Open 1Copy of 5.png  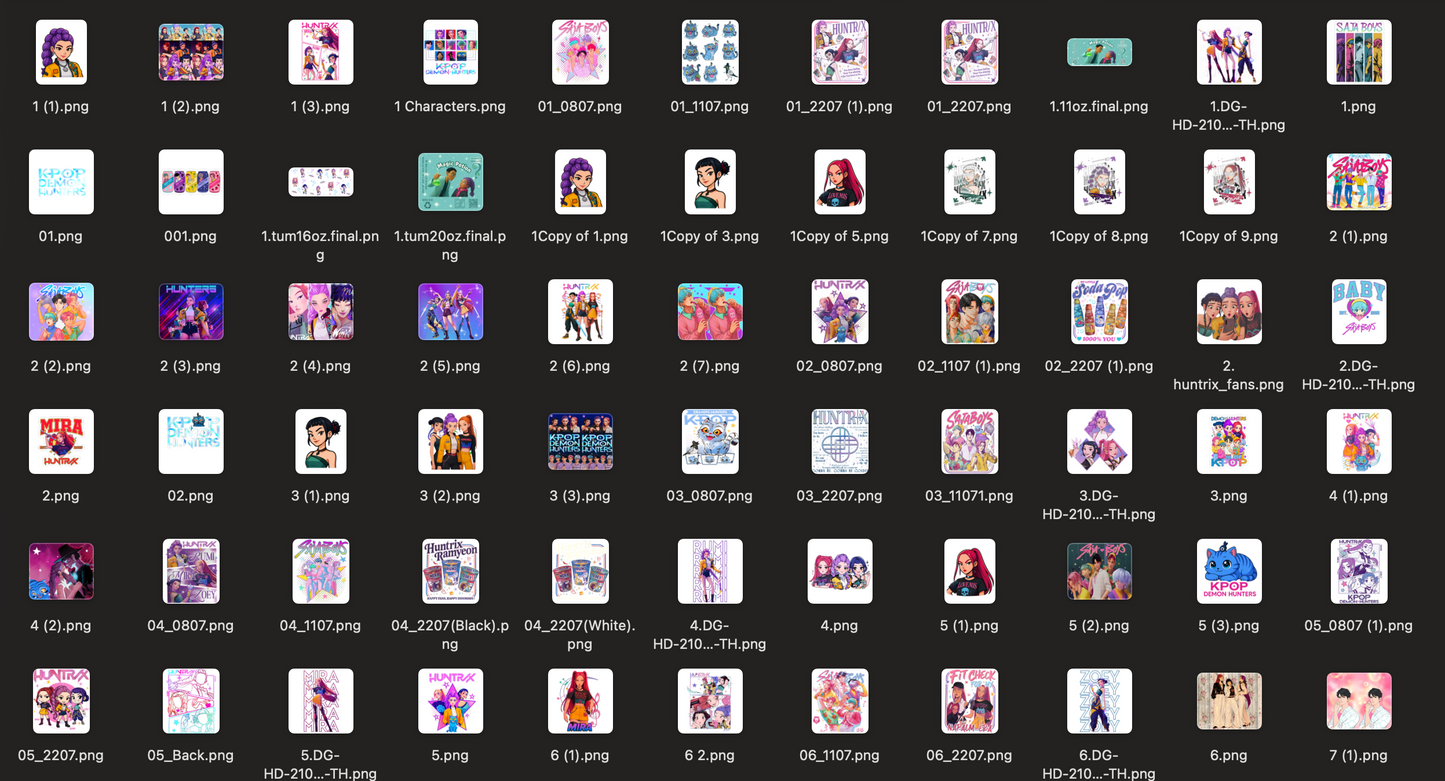point(840,182)
